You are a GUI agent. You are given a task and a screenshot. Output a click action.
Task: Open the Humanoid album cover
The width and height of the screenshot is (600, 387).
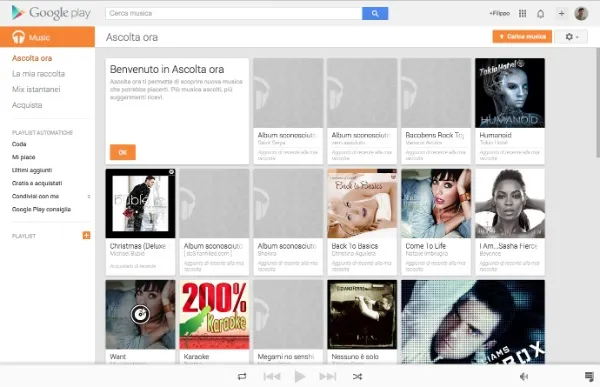(x=510, y=93)
